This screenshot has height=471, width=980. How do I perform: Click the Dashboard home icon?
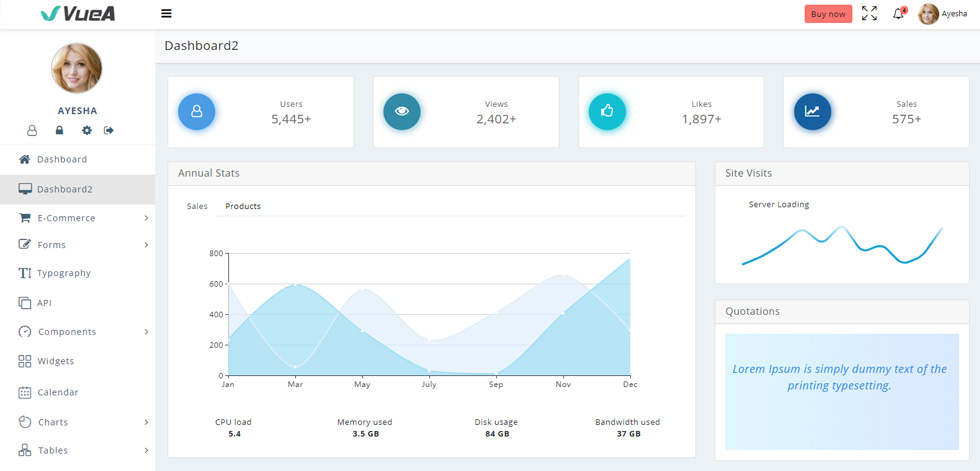click(x=24, y=159)
